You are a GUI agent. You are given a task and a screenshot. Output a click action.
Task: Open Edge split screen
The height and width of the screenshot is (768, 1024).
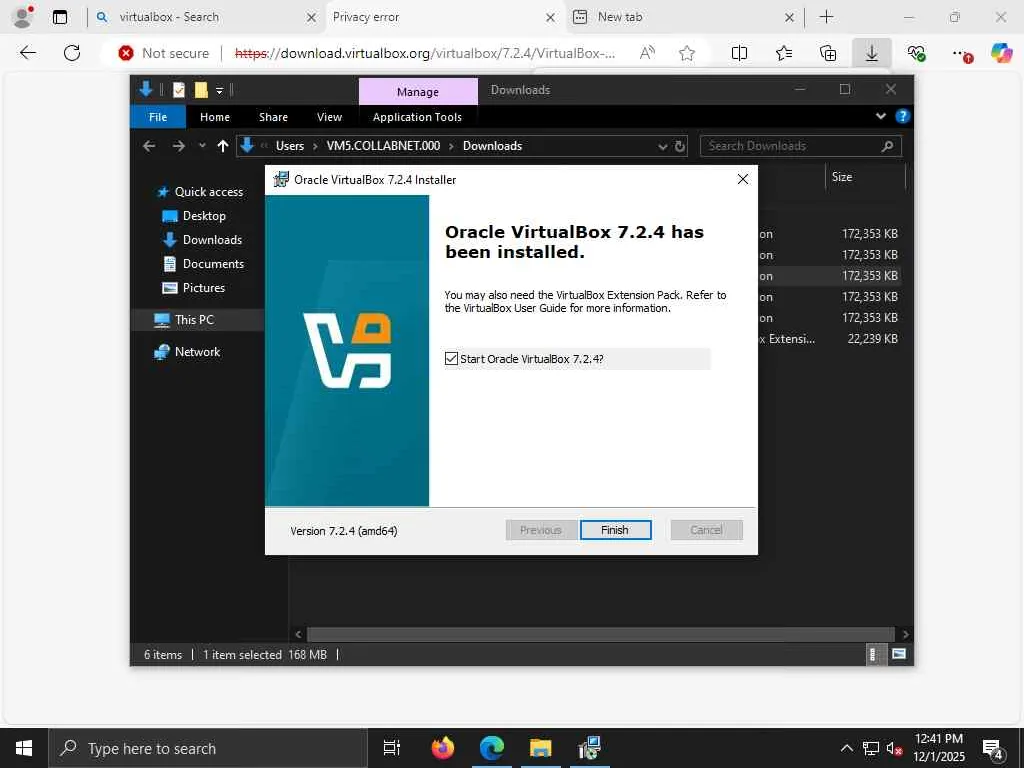pos(739,53)
